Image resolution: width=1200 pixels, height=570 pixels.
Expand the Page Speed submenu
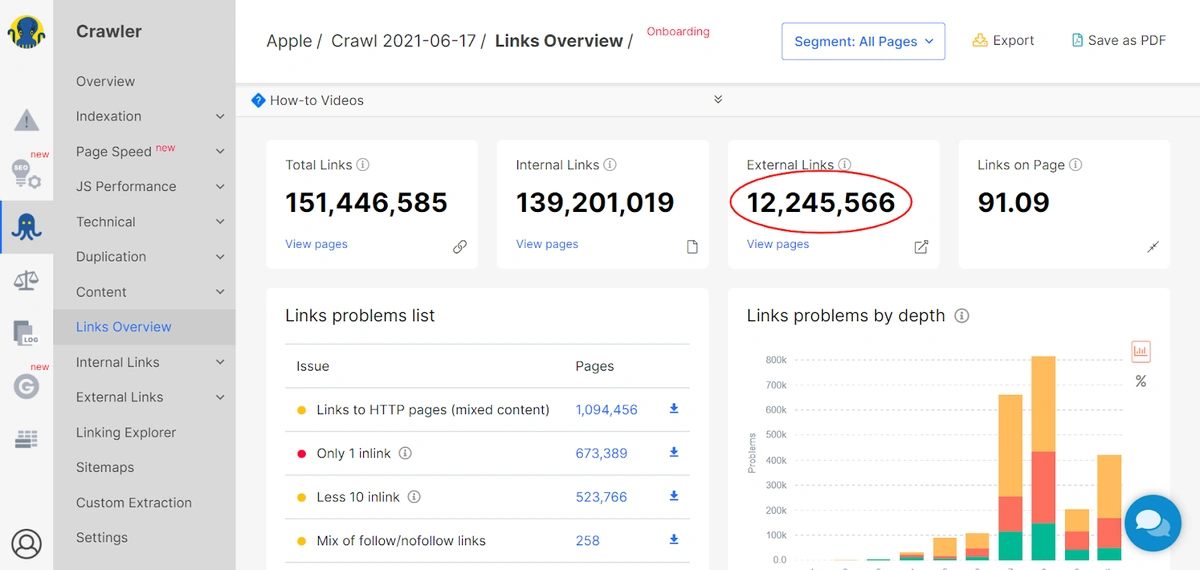219,151
